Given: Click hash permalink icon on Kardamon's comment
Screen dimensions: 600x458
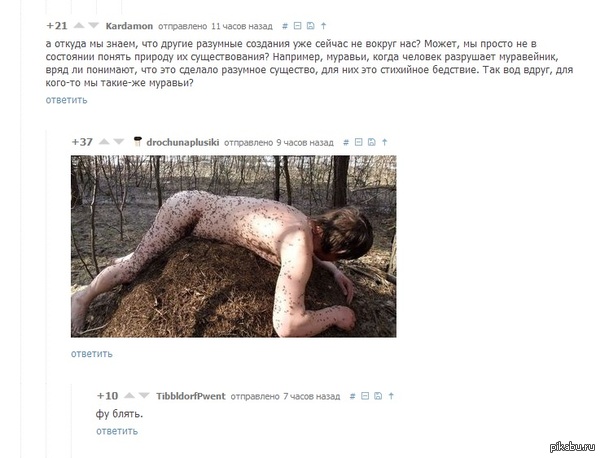Looking at the screenshot, I should click(285, 26).
